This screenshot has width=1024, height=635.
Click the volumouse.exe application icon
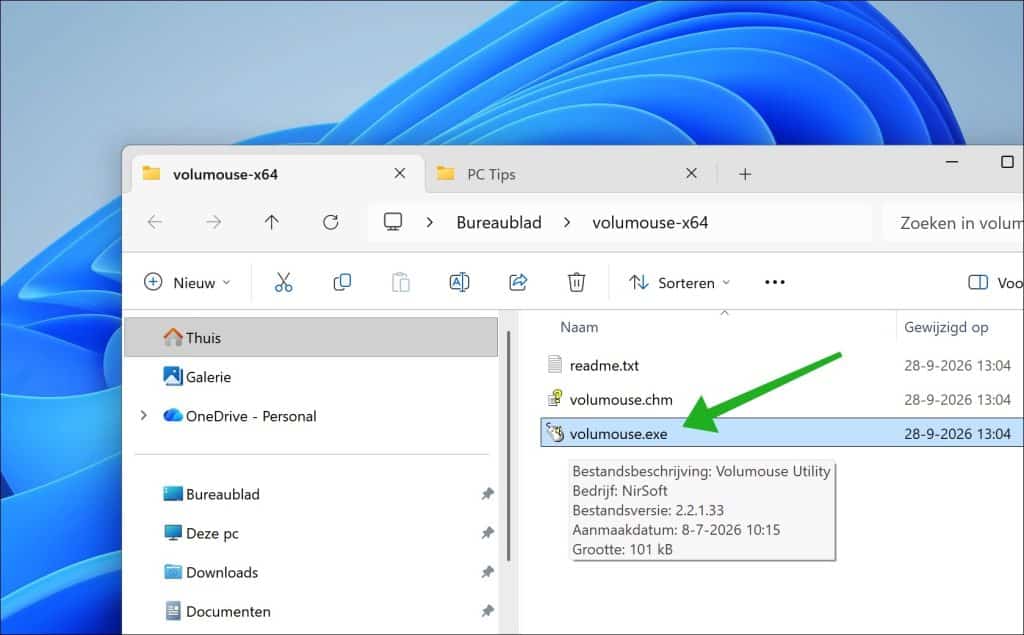click(555, 432)
